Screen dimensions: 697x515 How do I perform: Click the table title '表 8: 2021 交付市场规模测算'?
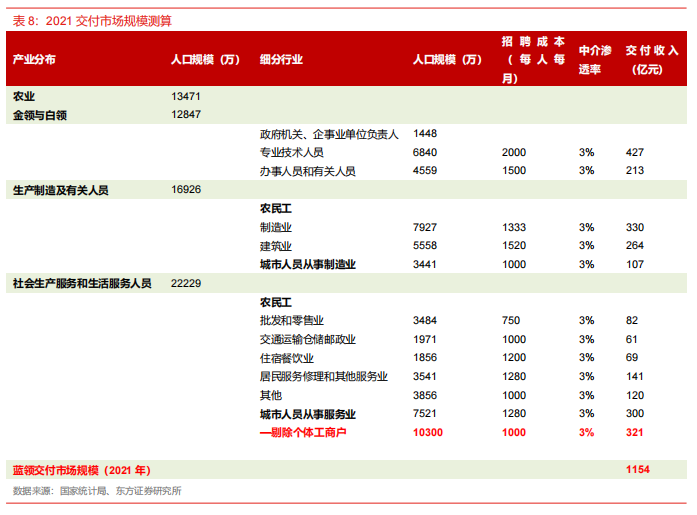tap(92, 21)
